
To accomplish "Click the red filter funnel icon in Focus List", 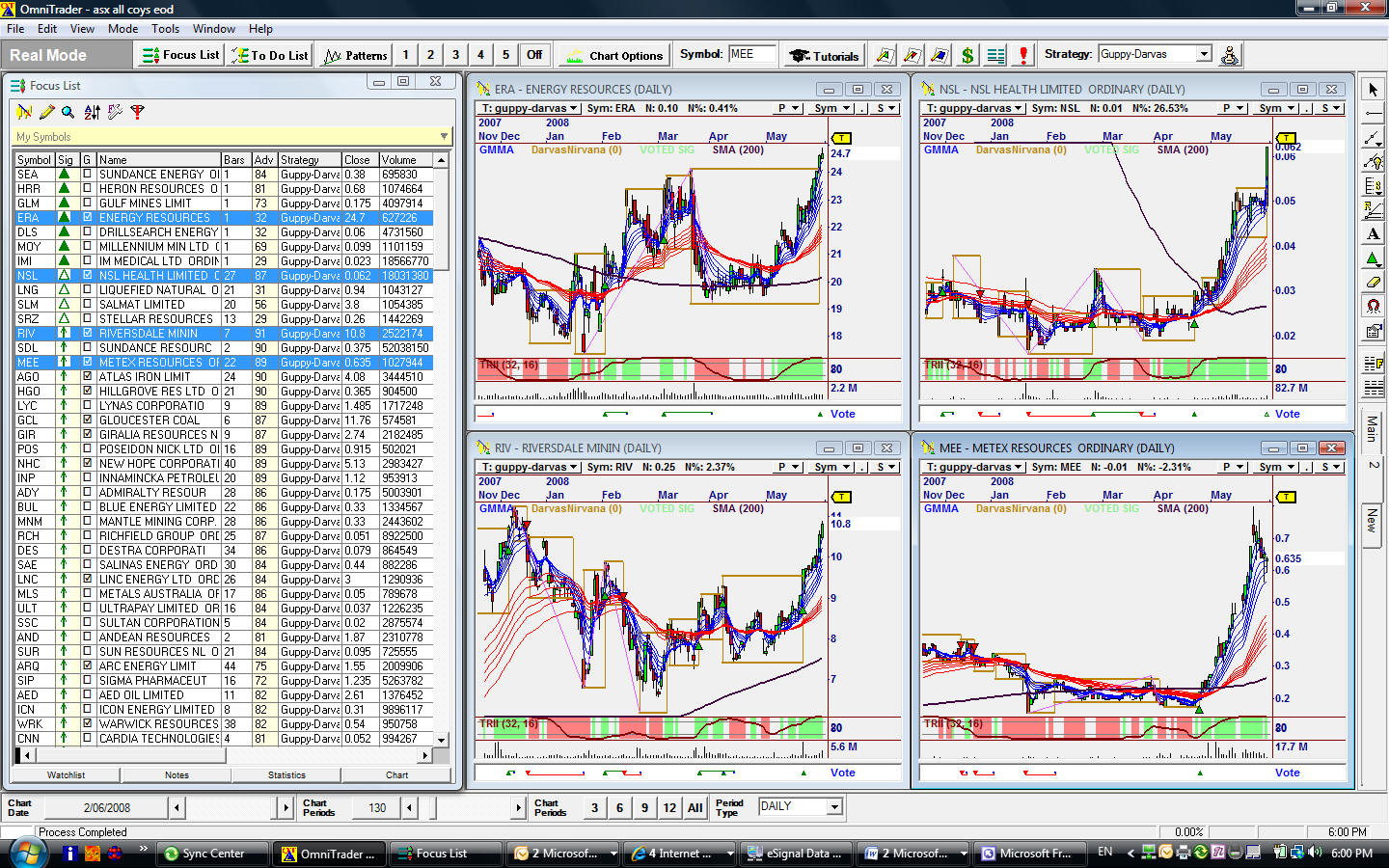I will pos(138,113).
